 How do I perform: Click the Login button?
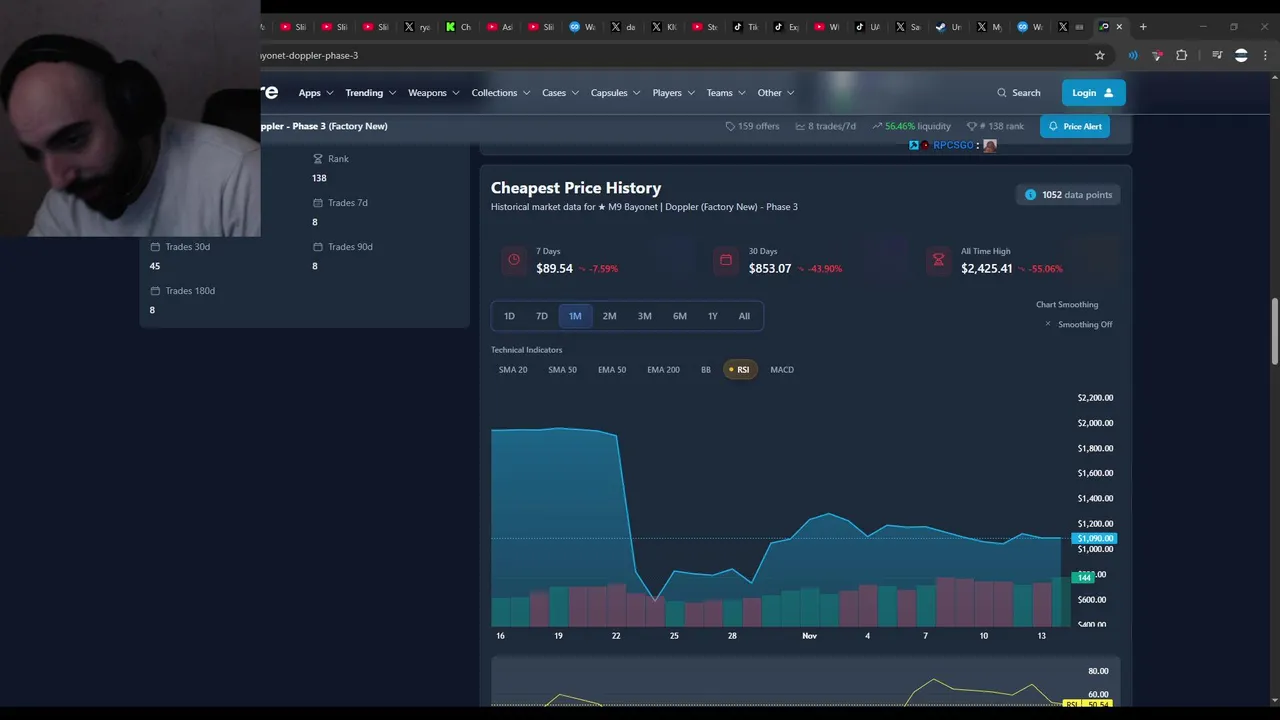point(1093,93)
